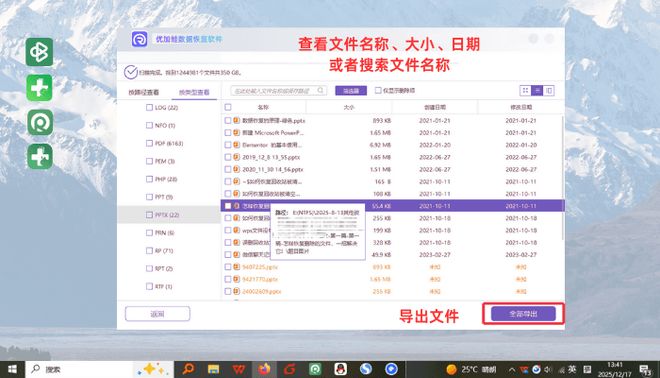
Task: Click file icon of 24002609.pptx
Action: click(x=237, y=291)
